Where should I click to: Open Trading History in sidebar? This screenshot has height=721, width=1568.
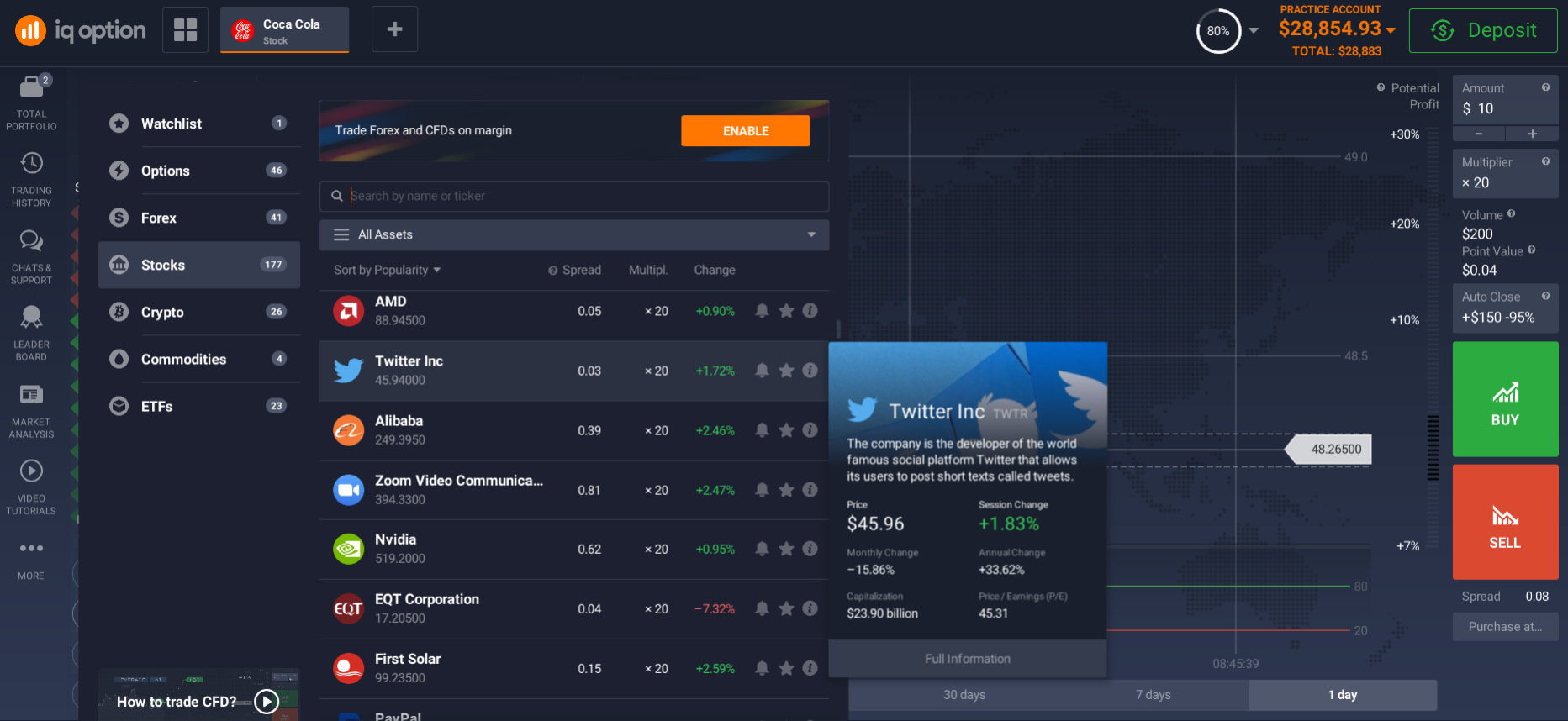click(x=31, y=180)
